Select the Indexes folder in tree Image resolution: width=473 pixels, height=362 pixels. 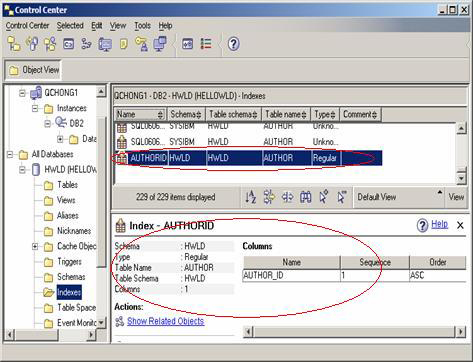click(x=69, y=292)
